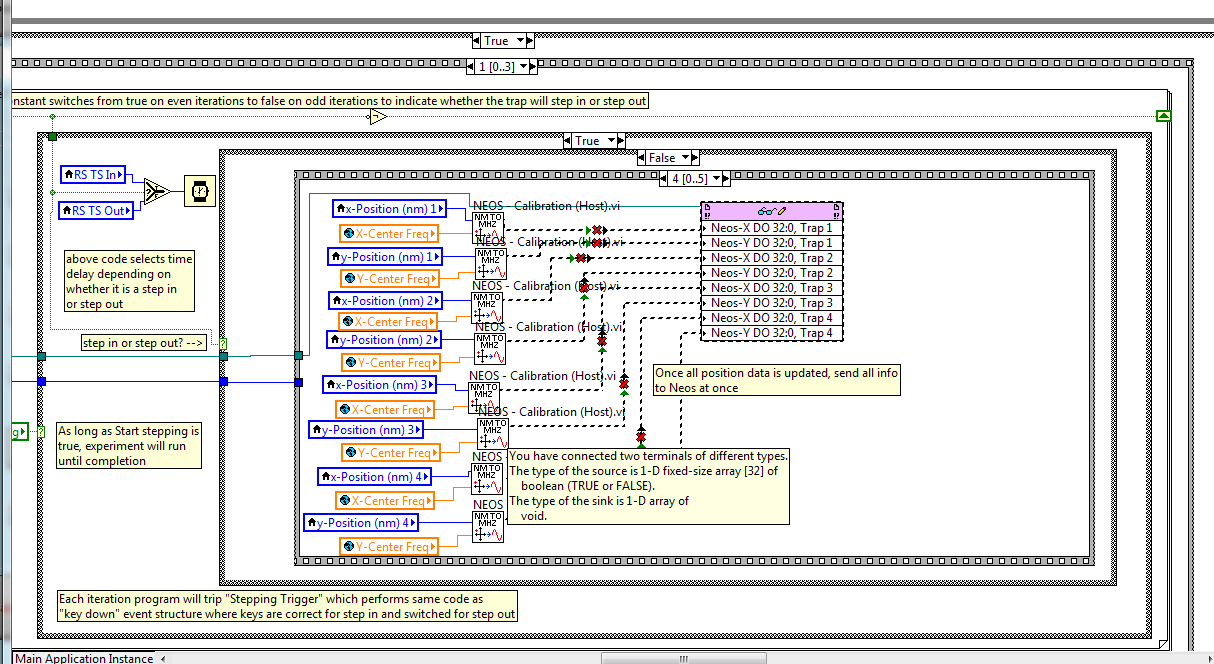Click the broken-wire X on the Trap 1 Neos-X wire
The image size is (1214, 664).
click(x=597, y=230)
